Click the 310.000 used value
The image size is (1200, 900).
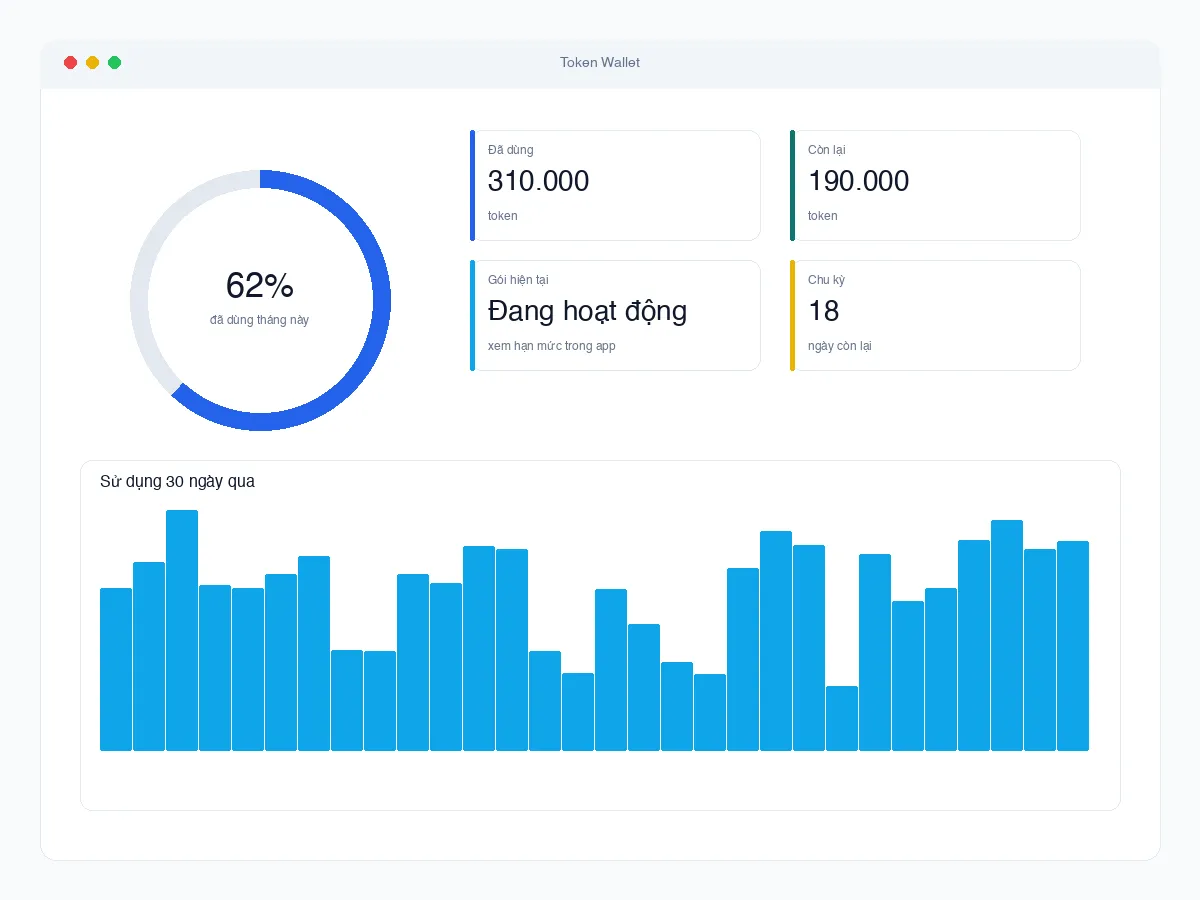[x=538, y=181]
